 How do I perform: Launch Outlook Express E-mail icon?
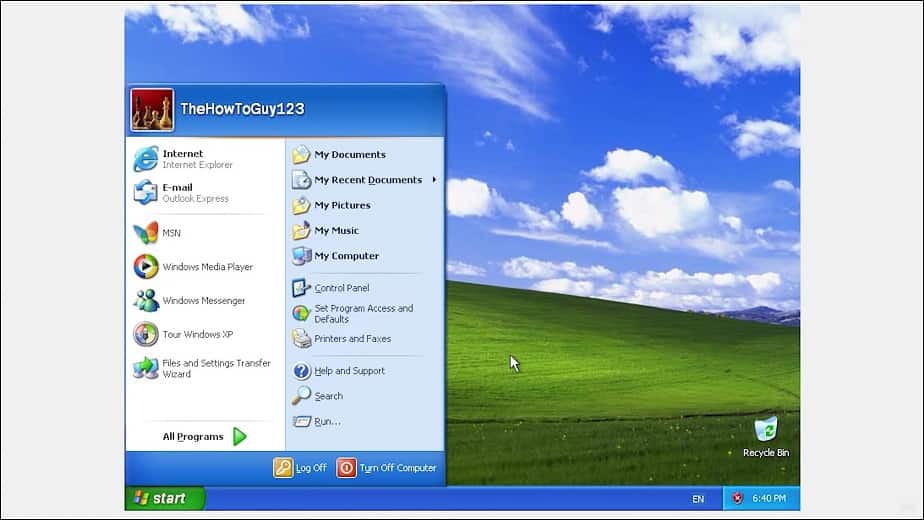pyautogui.click(x=146, y=193)
